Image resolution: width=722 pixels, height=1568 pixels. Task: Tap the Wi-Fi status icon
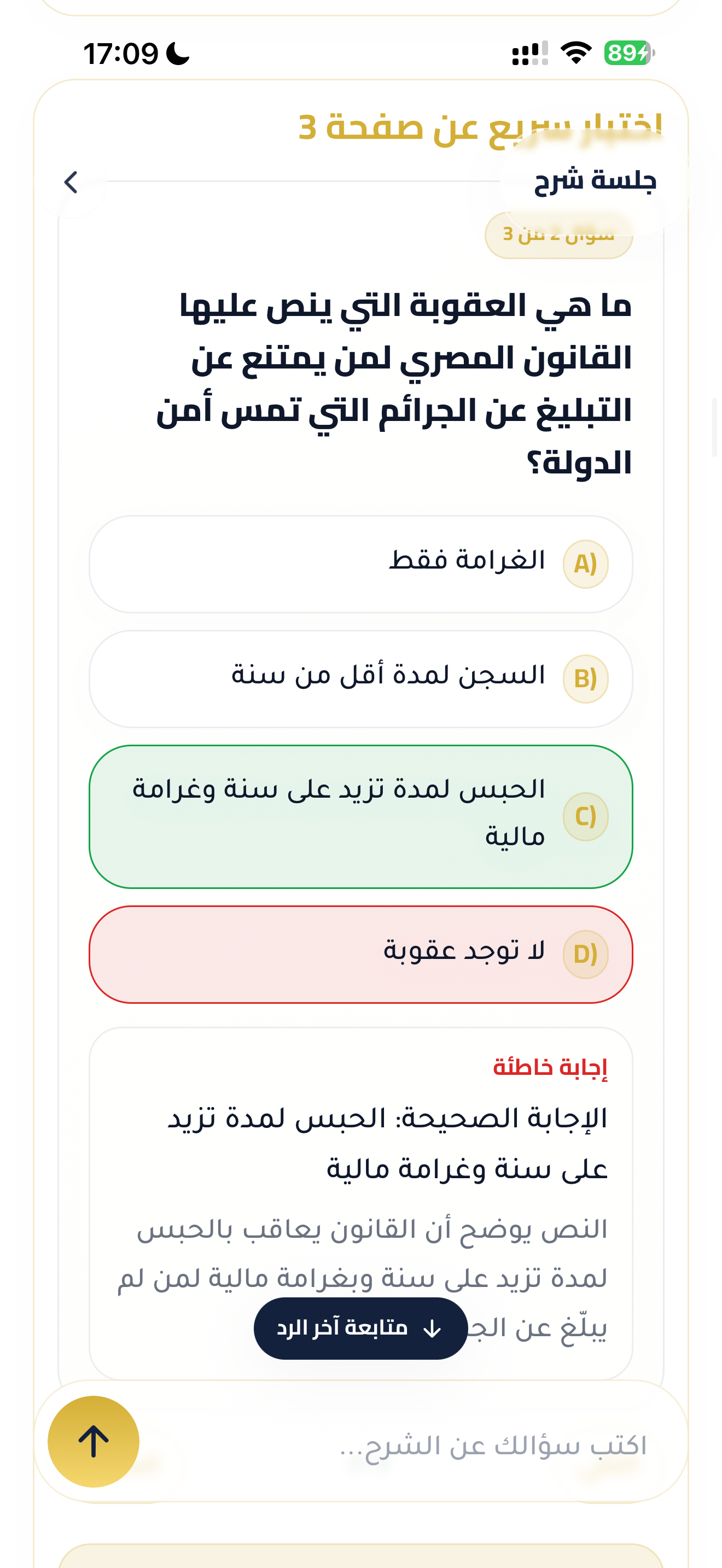(x=576, y=53)
